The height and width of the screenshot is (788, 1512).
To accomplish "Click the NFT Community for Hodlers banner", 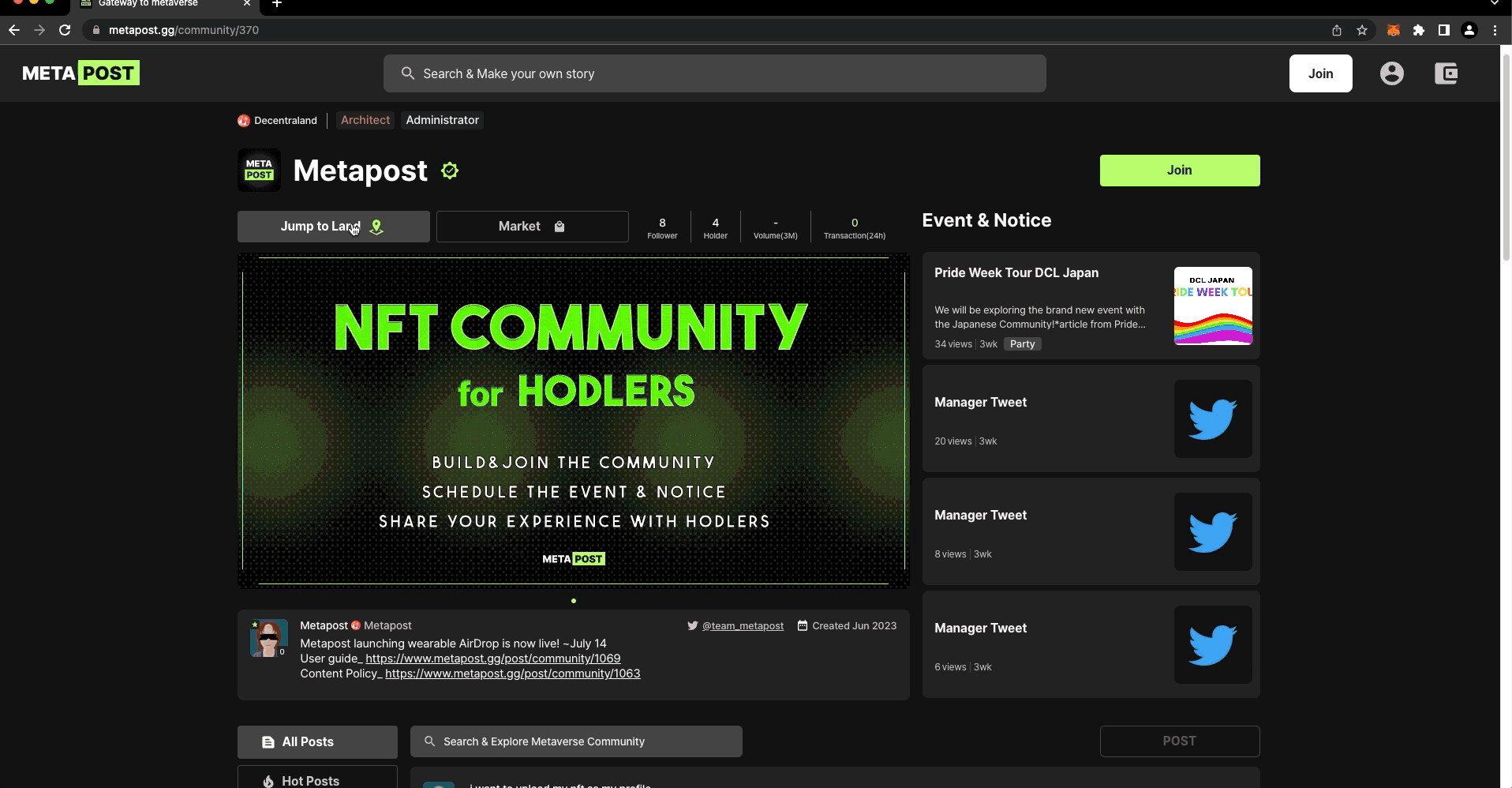I will pos(573,421).
